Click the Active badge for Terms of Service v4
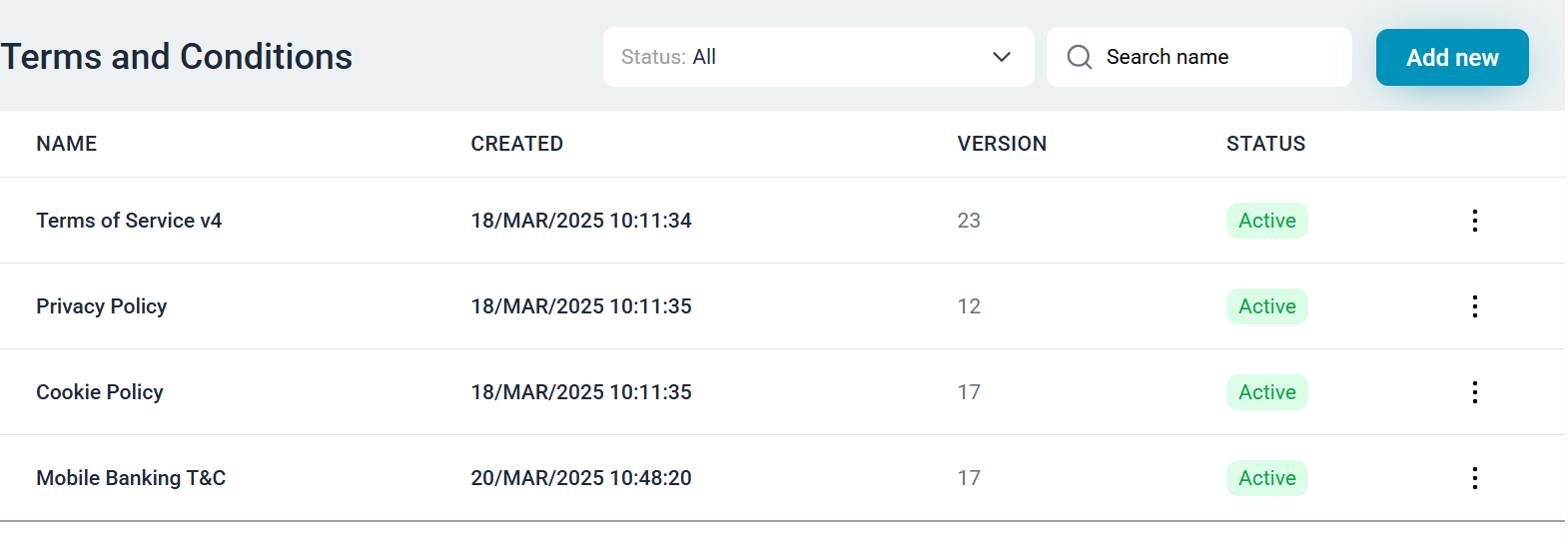The width and height of the screenshot is (1568, 539). click(x=1266, y=221)
